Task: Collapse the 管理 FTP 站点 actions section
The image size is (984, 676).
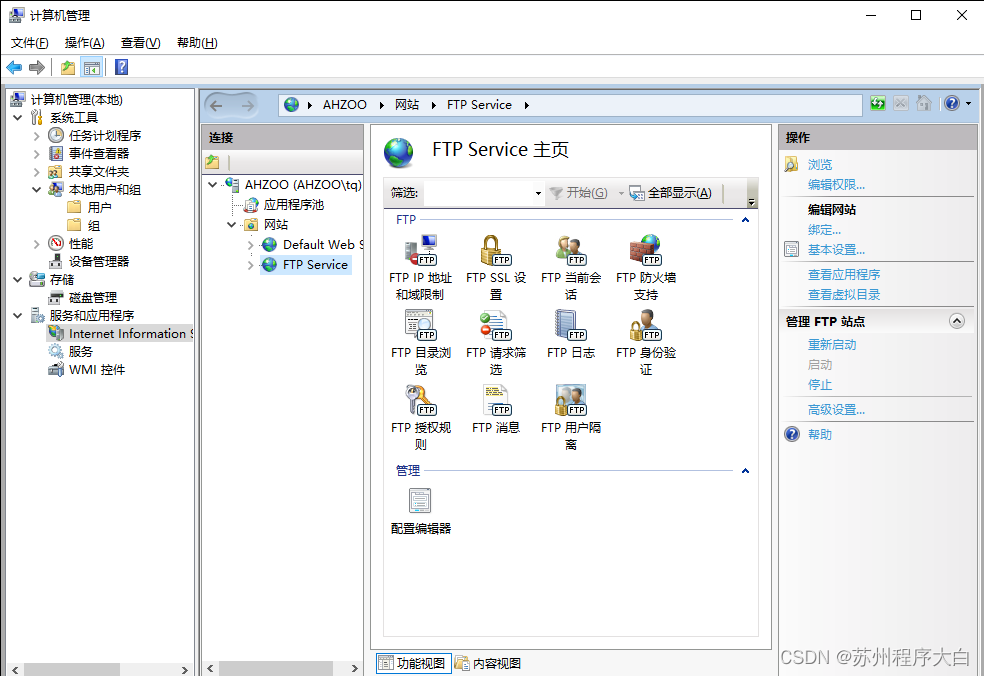Action: [956, 321]
